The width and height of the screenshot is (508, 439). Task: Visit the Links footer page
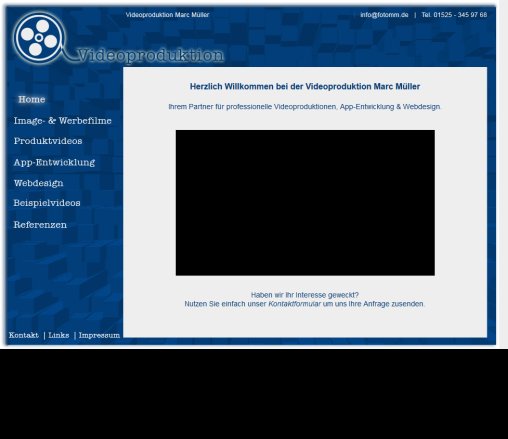(59, 335)
